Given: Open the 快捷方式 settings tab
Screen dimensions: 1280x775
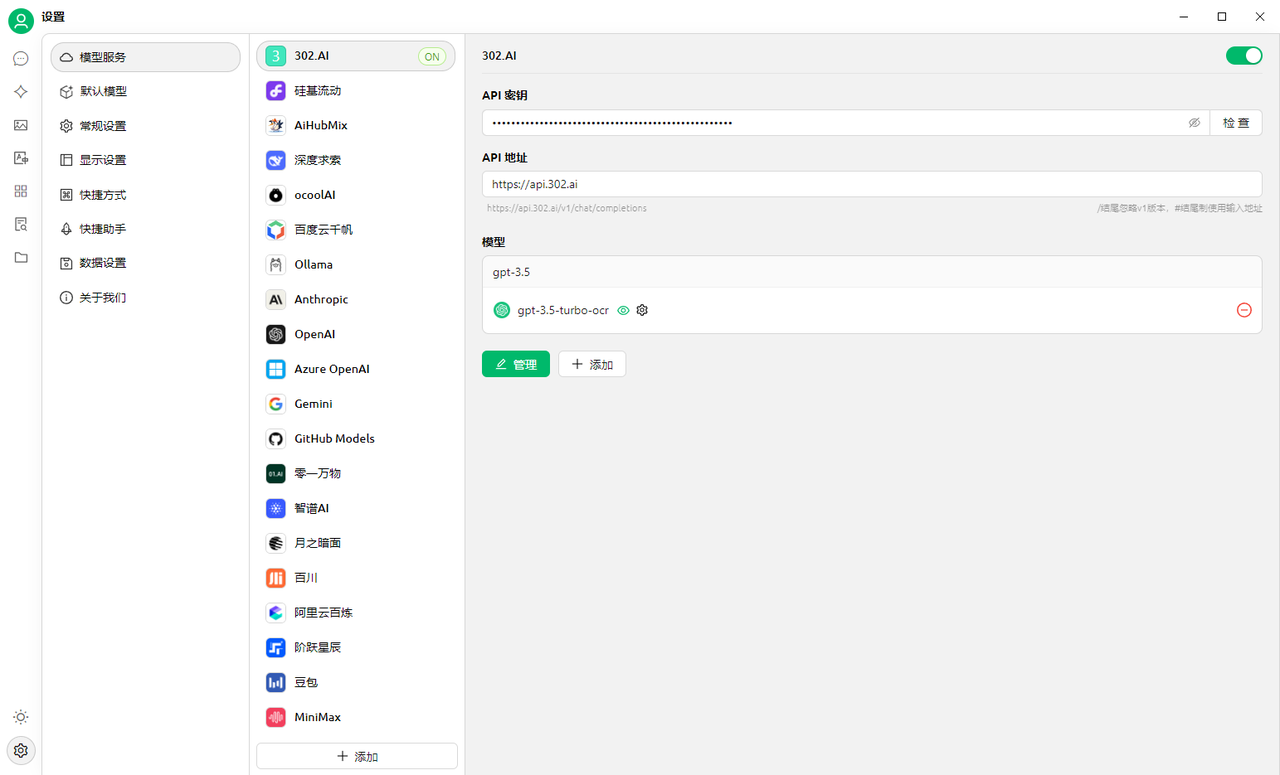Looking at the screenshot, I should (146, 195).
